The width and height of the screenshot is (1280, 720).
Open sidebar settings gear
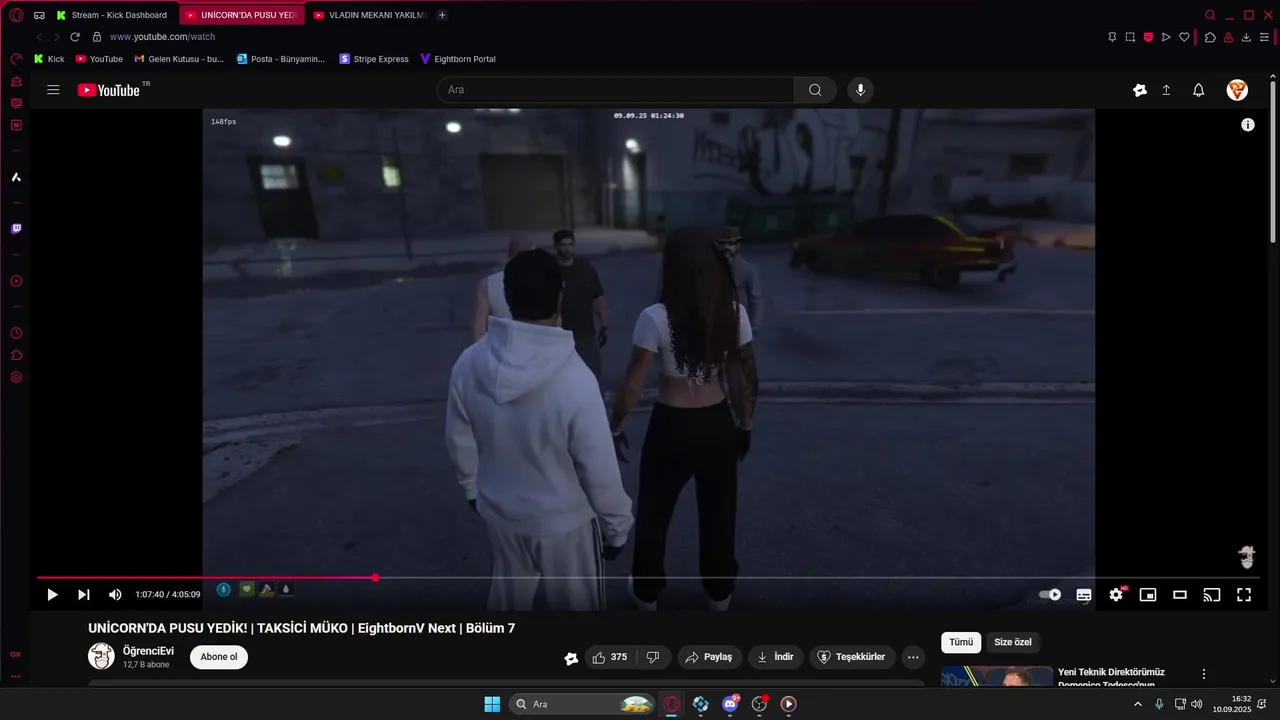[16, 378]
